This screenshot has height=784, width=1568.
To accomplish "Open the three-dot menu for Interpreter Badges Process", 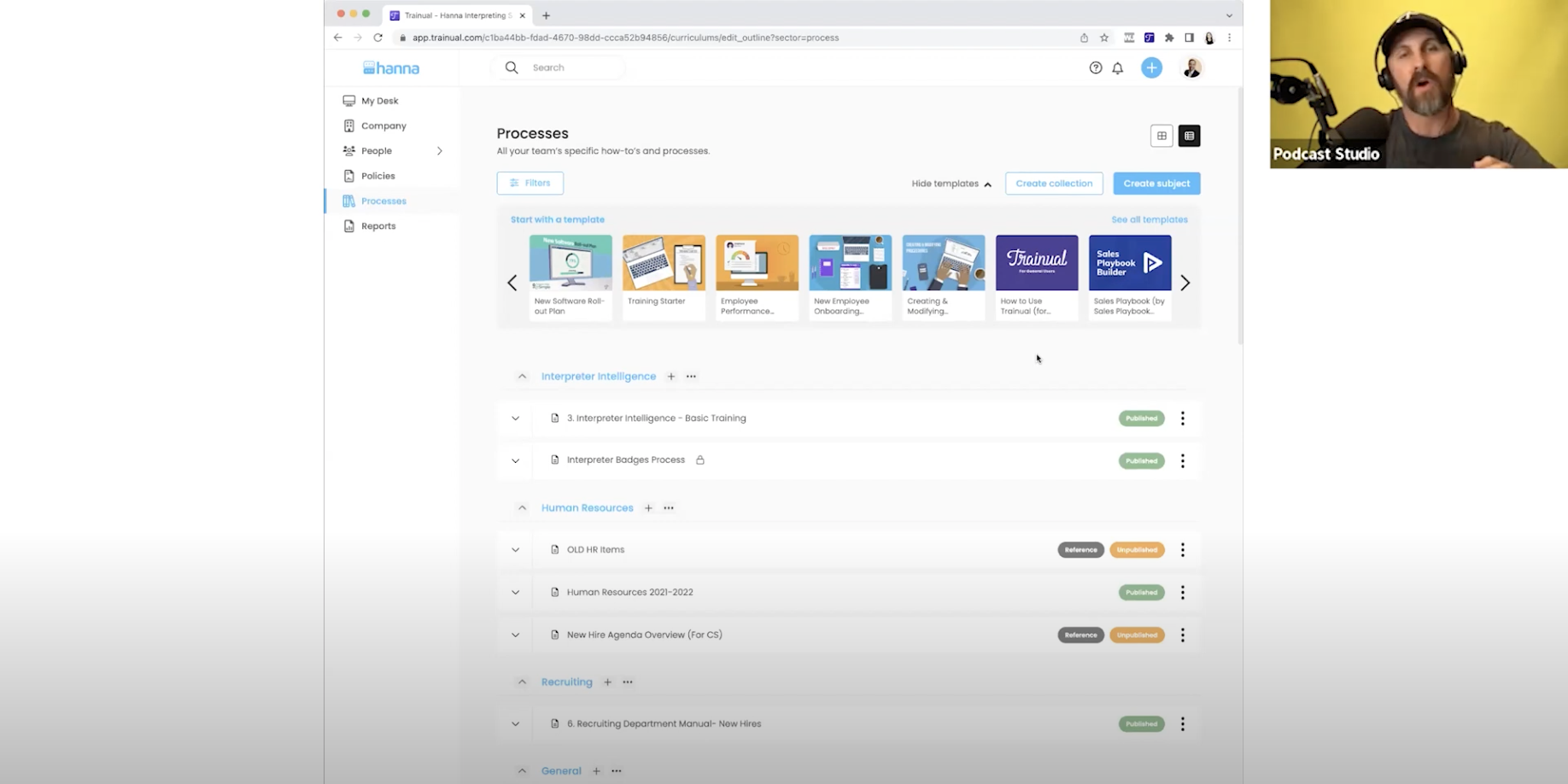I will coord(1183,460).
